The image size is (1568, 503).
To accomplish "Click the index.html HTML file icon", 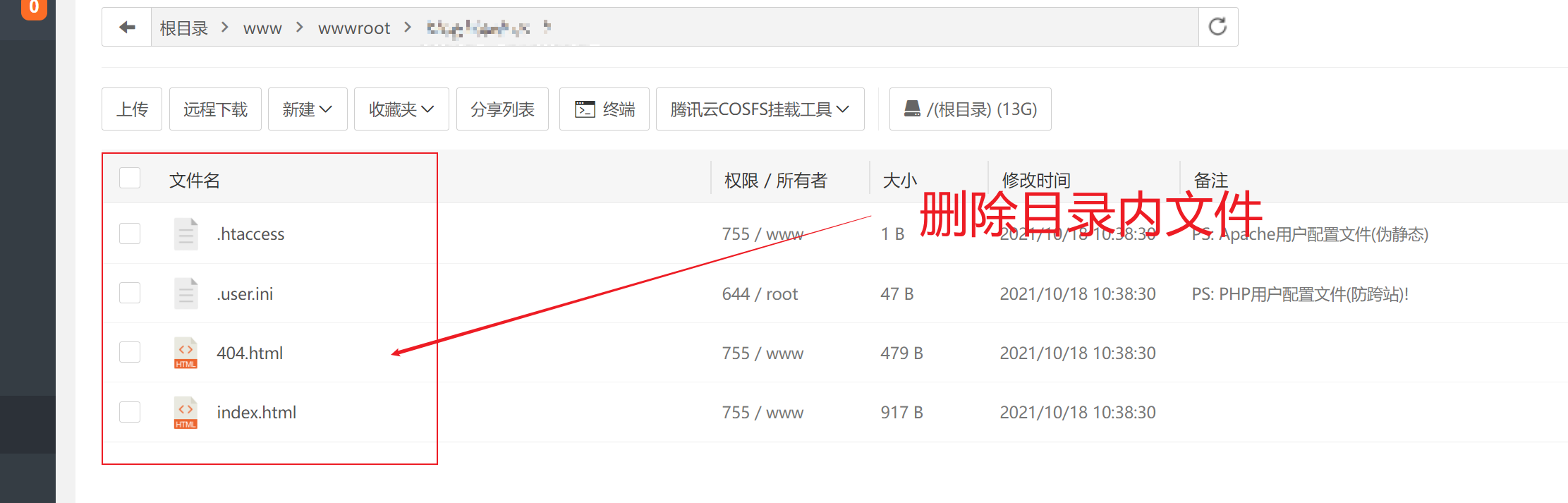I will [186, 413].
